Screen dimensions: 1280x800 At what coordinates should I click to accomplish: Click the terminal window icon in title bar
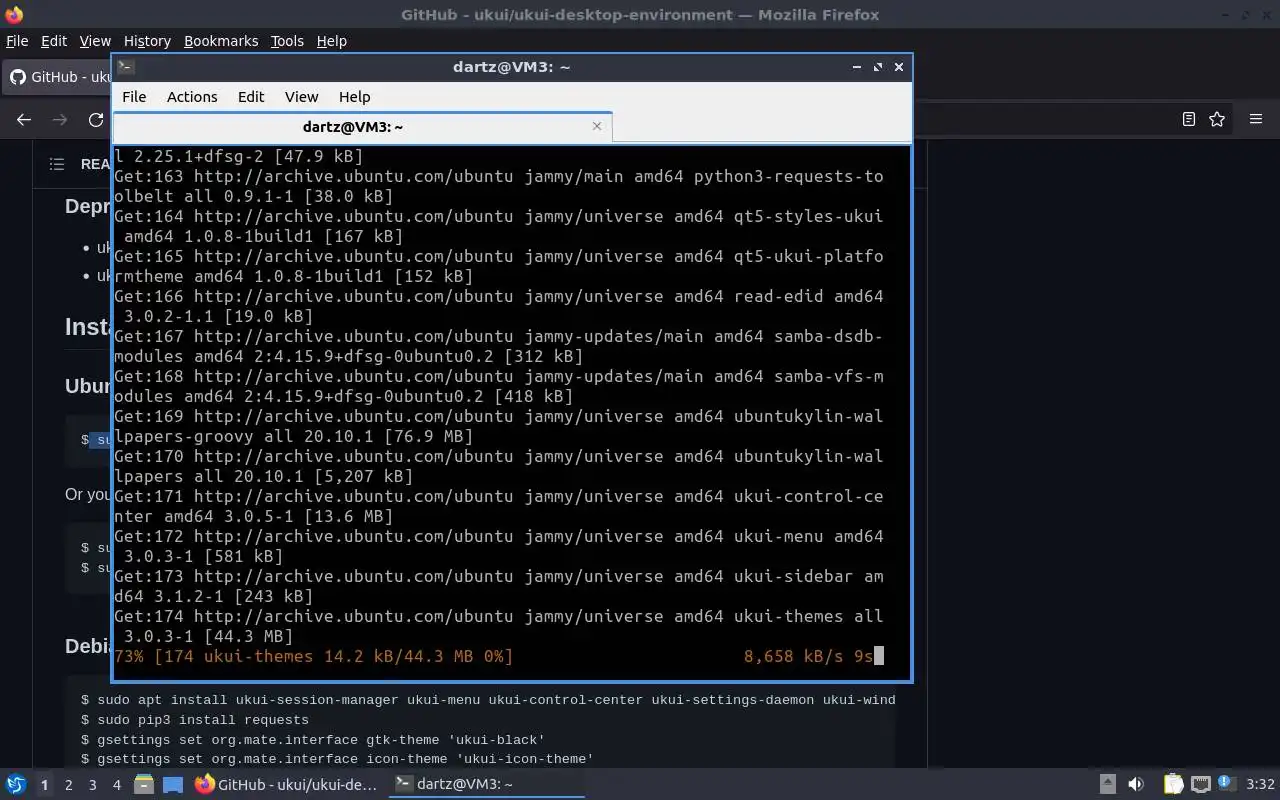tap(125, 67)
